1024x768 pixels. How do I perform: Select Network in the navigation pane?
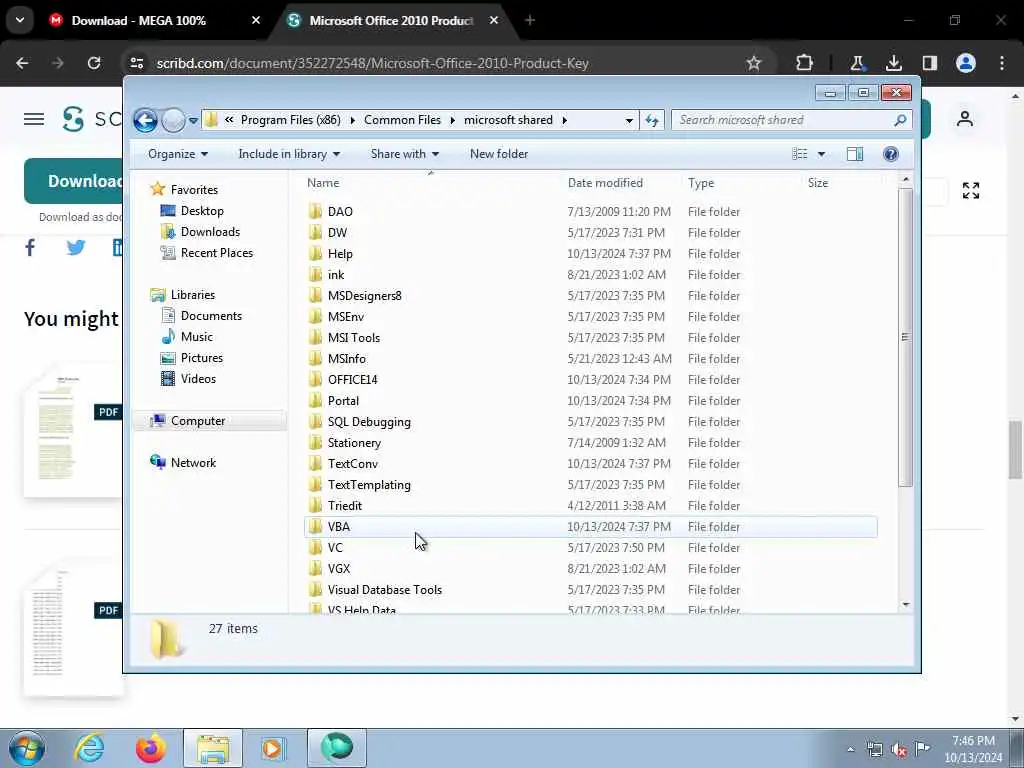[x=193, y=462]
